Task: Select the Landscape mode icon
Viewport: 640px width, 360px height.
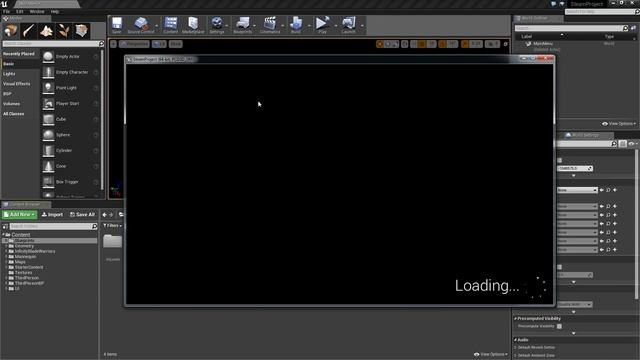Action: tap(46, 31)
